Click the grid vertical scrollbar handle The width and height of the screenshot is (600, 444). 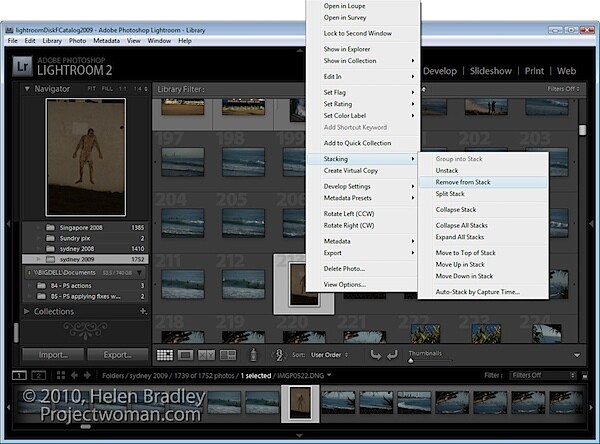pyautogui.click(x=582, y=130)
